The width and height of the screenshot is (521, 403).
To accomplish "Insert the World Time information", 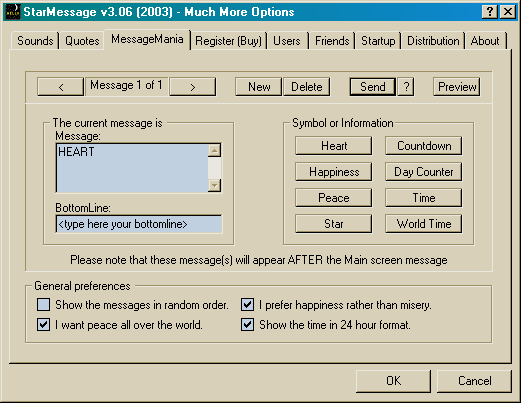I will (424, 224).
